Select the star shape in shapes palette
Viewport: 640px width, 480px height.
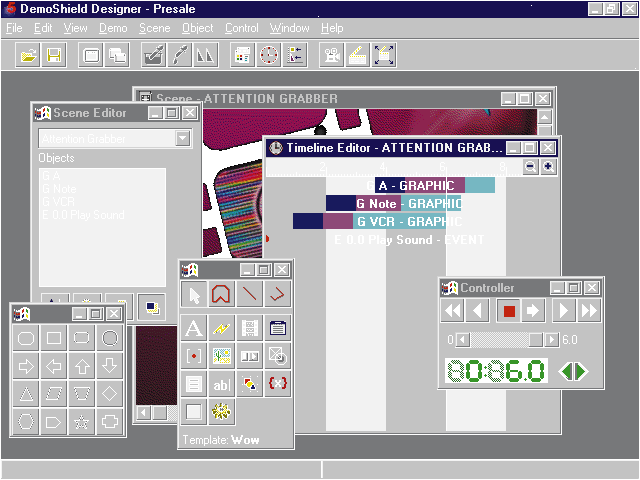coord(82,422)
